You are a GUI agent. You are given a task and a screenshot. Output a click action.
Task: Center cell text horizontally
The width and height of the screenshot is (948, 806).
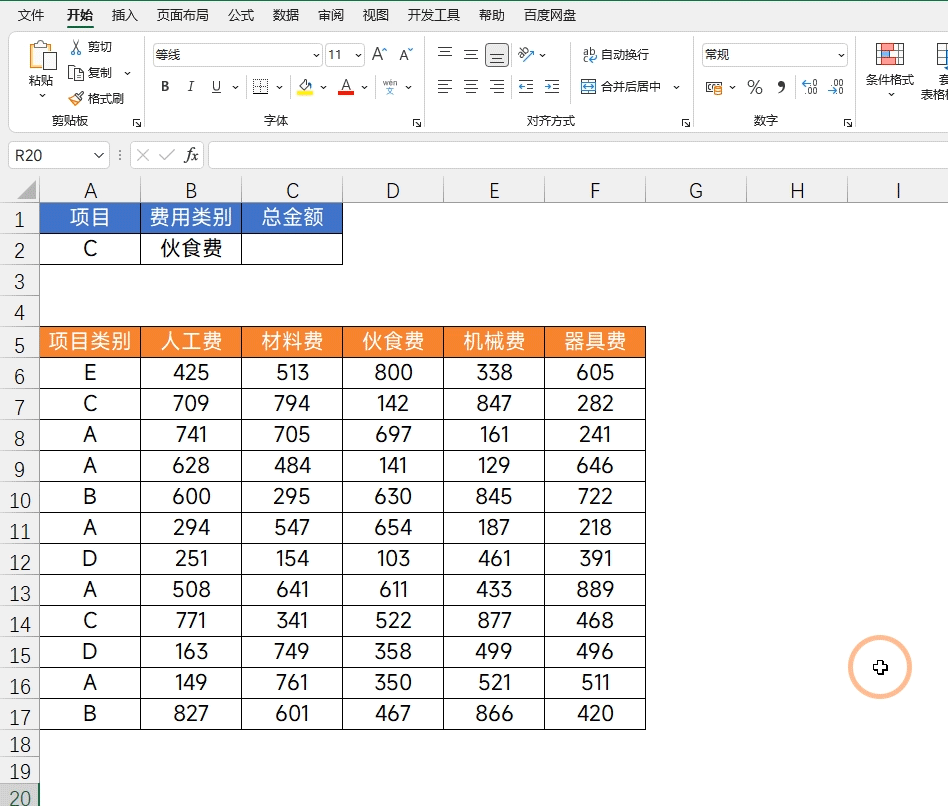point(471,86)
